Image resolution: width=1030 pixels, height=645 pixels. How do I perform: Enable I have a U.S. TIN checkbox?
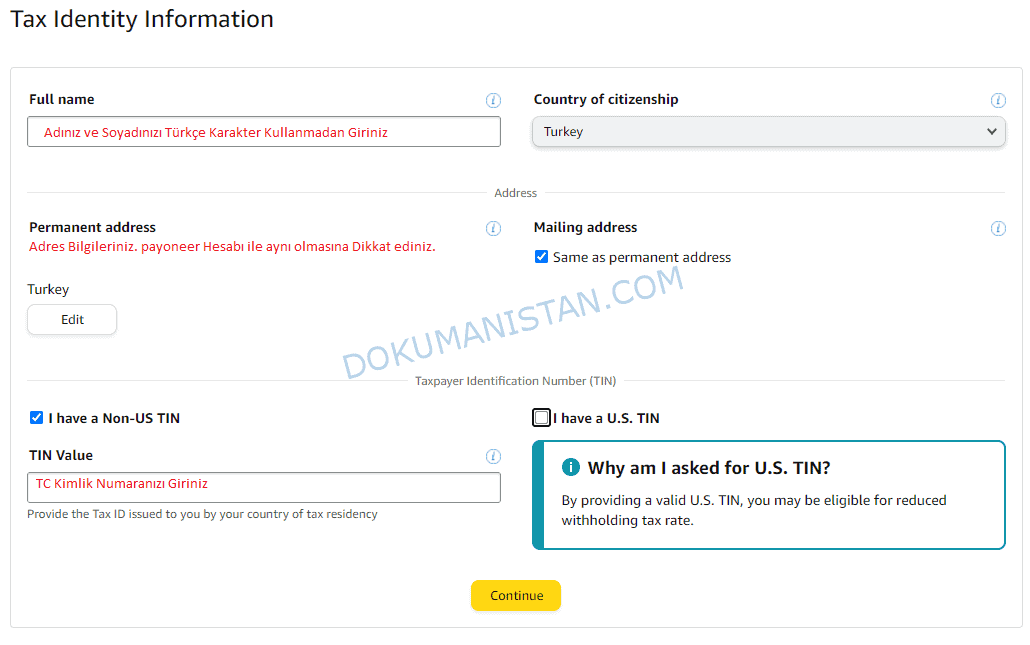pyautogui.click(x=541, y=418)
